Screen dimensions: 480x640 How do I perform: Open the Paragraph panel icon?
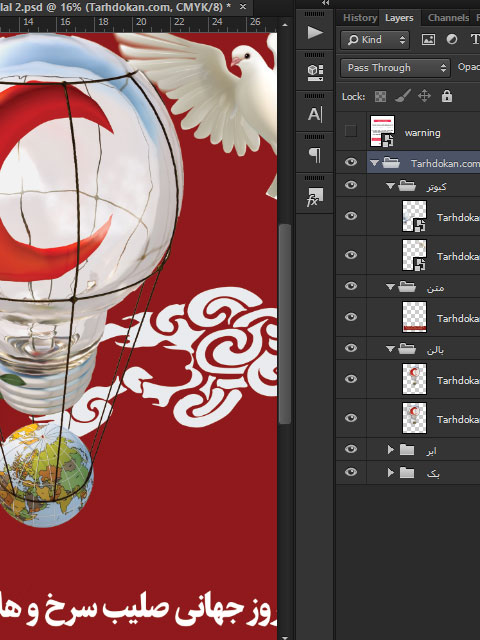315,155
